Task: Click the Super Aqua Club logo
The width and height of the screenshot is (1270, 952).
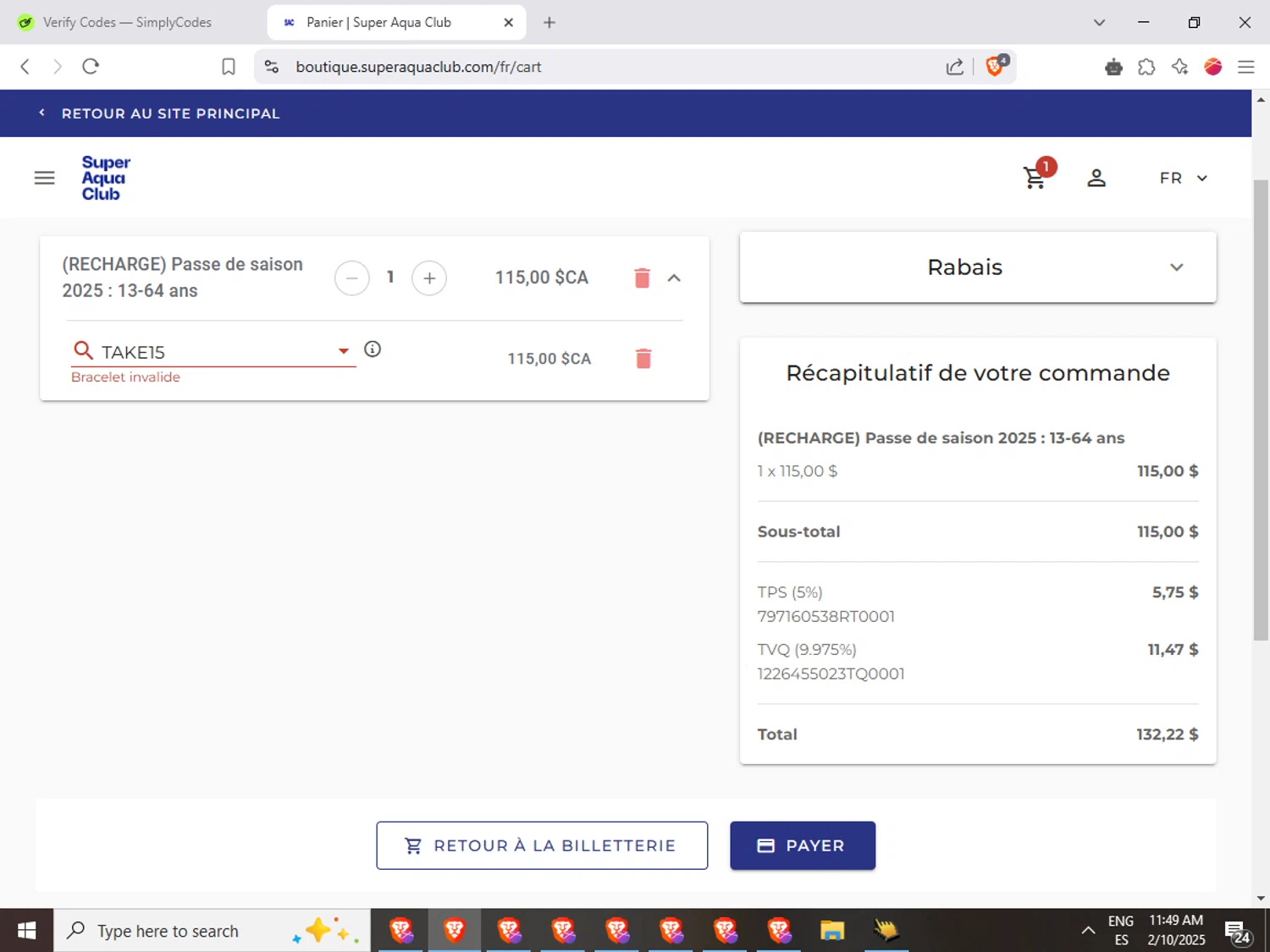Action: point(106,178)
